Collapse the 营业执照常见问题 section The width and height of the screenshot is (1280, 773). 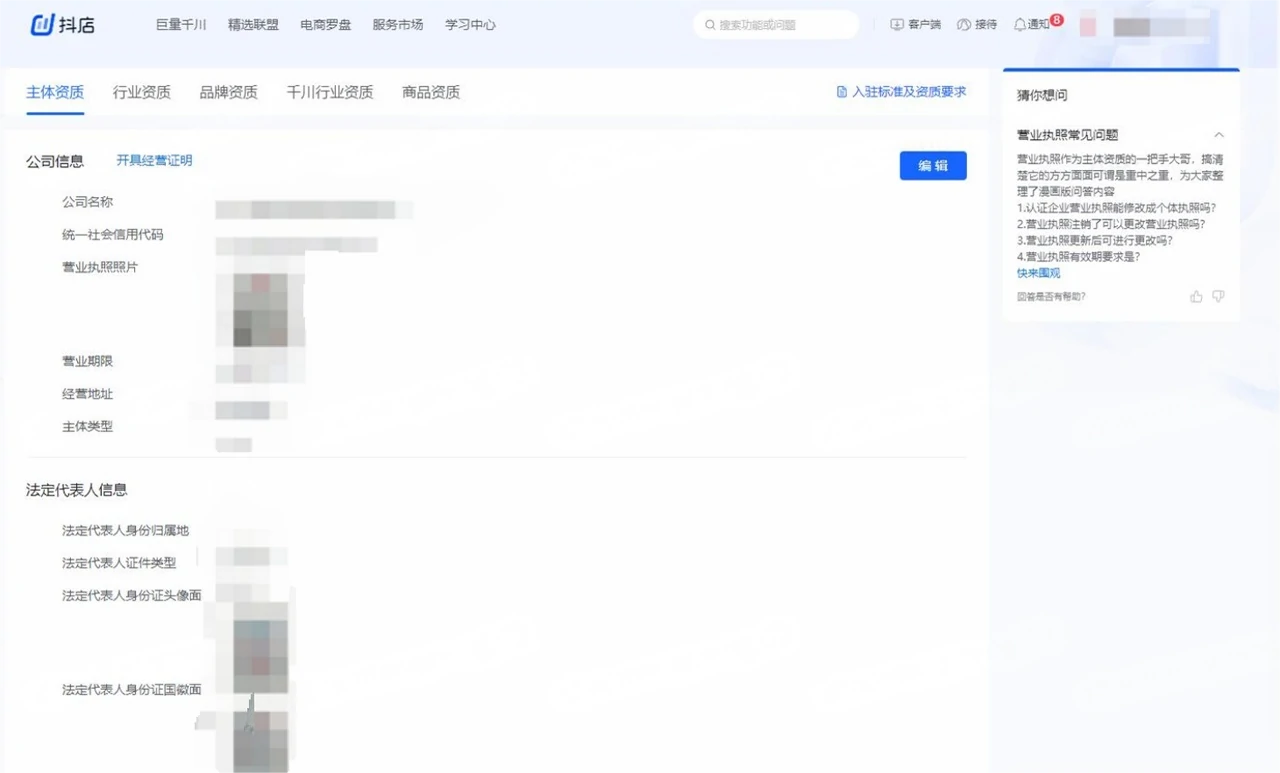point(1218,135)
